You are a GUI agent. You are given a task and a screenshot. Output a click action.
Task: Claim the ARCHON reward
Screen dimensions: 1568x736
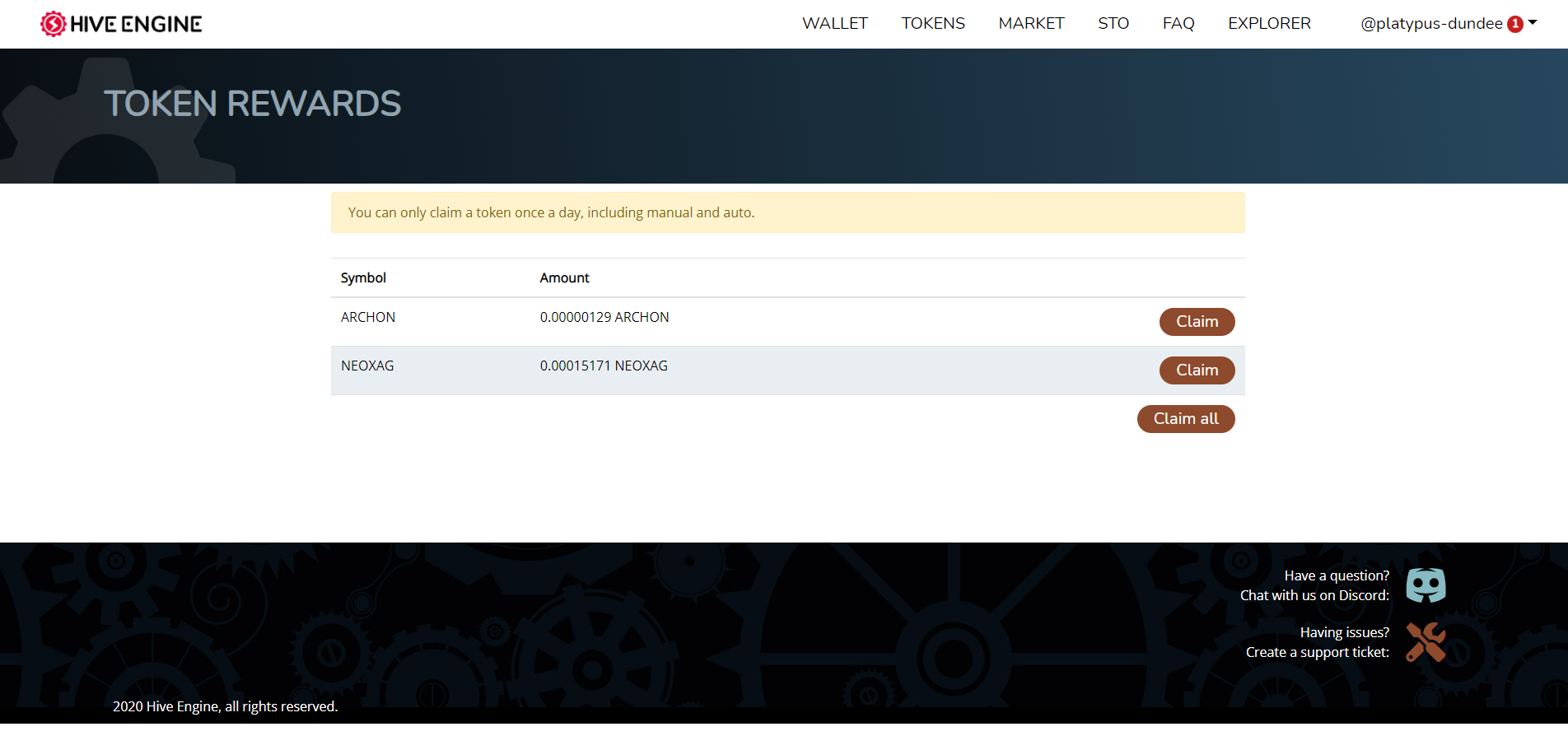(1197, 322)
